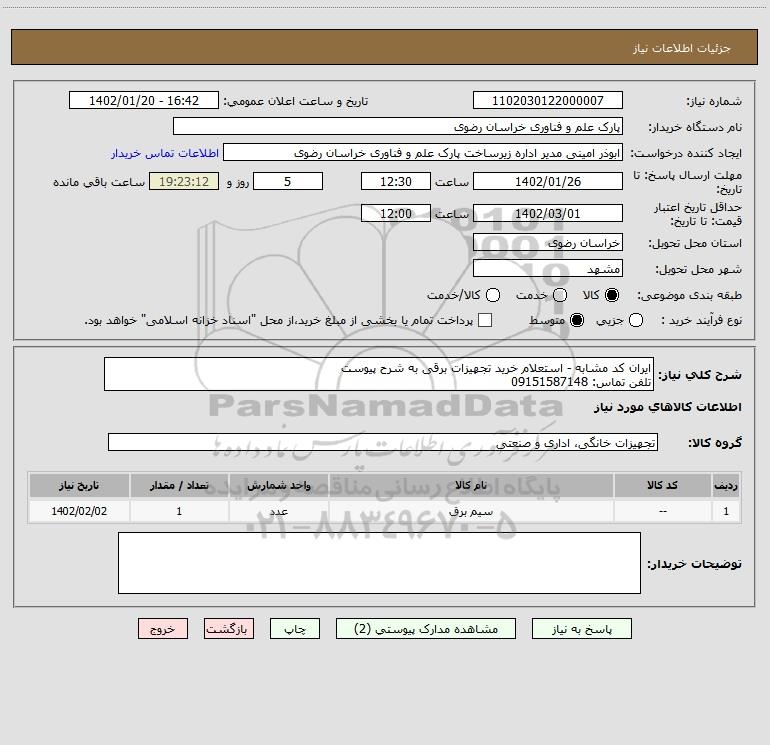This screenshot has width=770, height=745.
Task: Click the واحد شمارش column header
Action: click(x=278, y=486)
